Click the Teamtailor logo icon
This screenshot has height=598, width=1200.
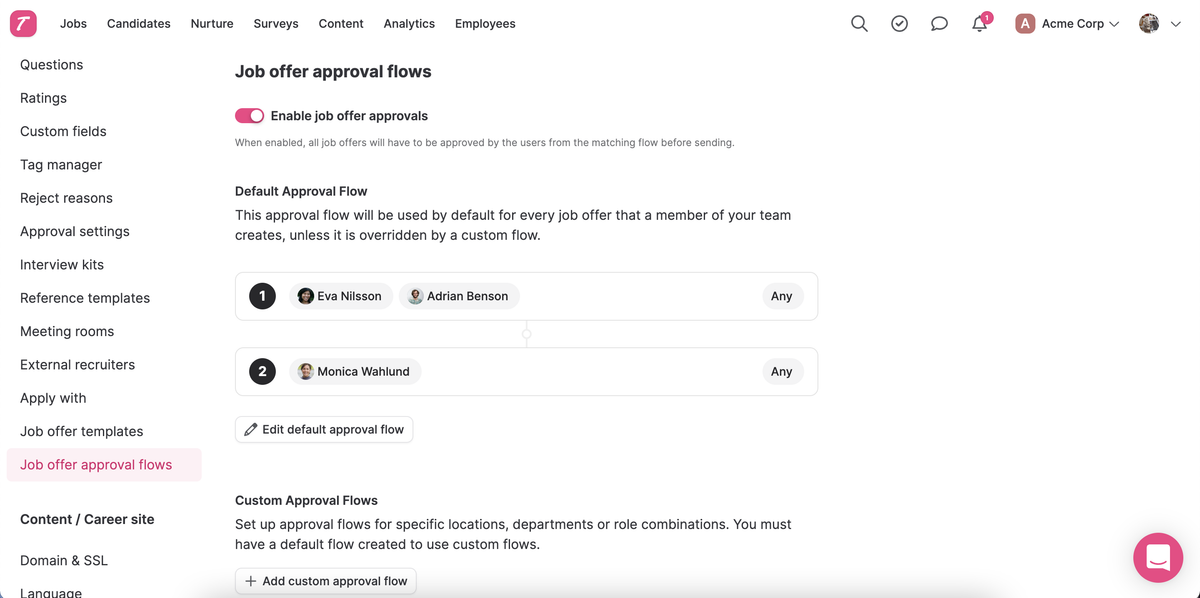(x=23, y=23)
